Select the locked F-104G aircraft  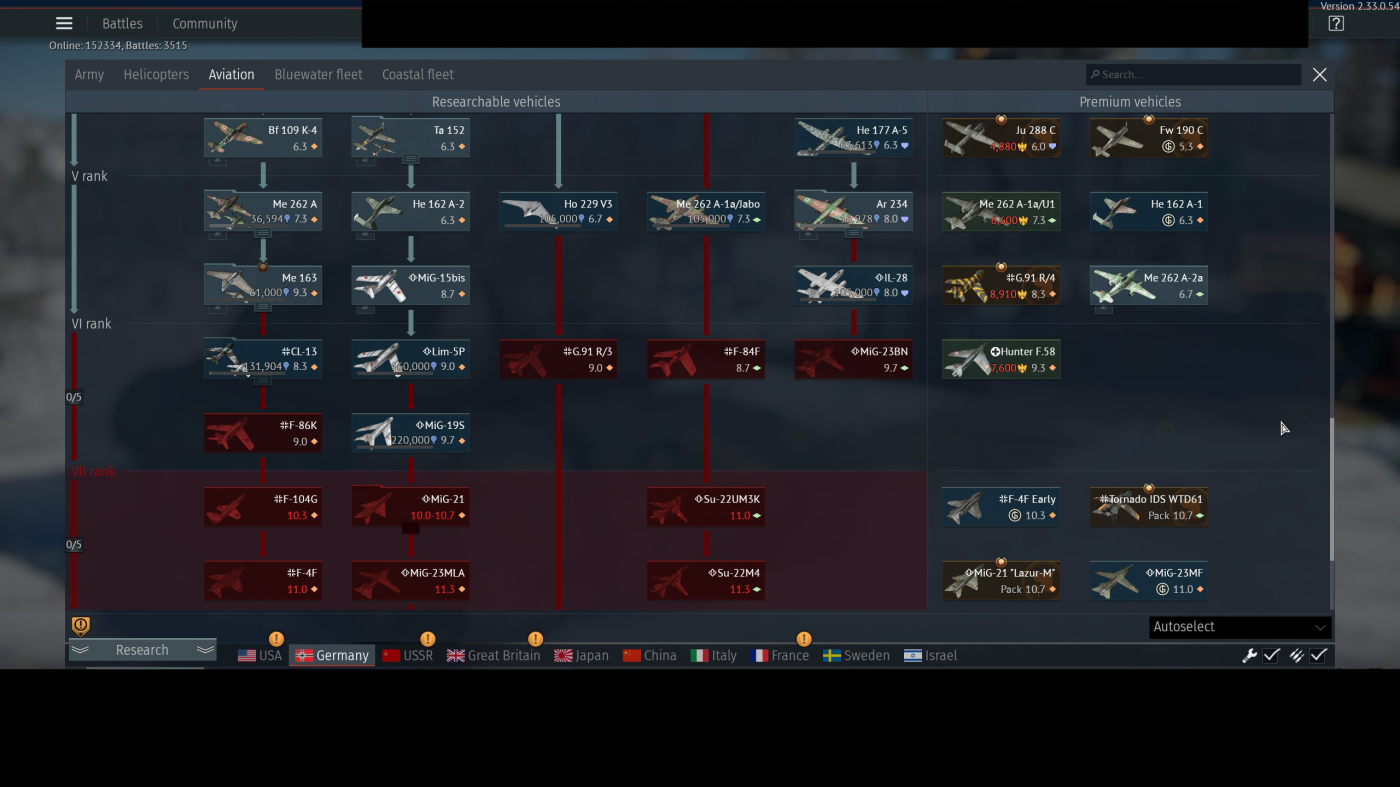pyautogui.click(x=263, y=508)
